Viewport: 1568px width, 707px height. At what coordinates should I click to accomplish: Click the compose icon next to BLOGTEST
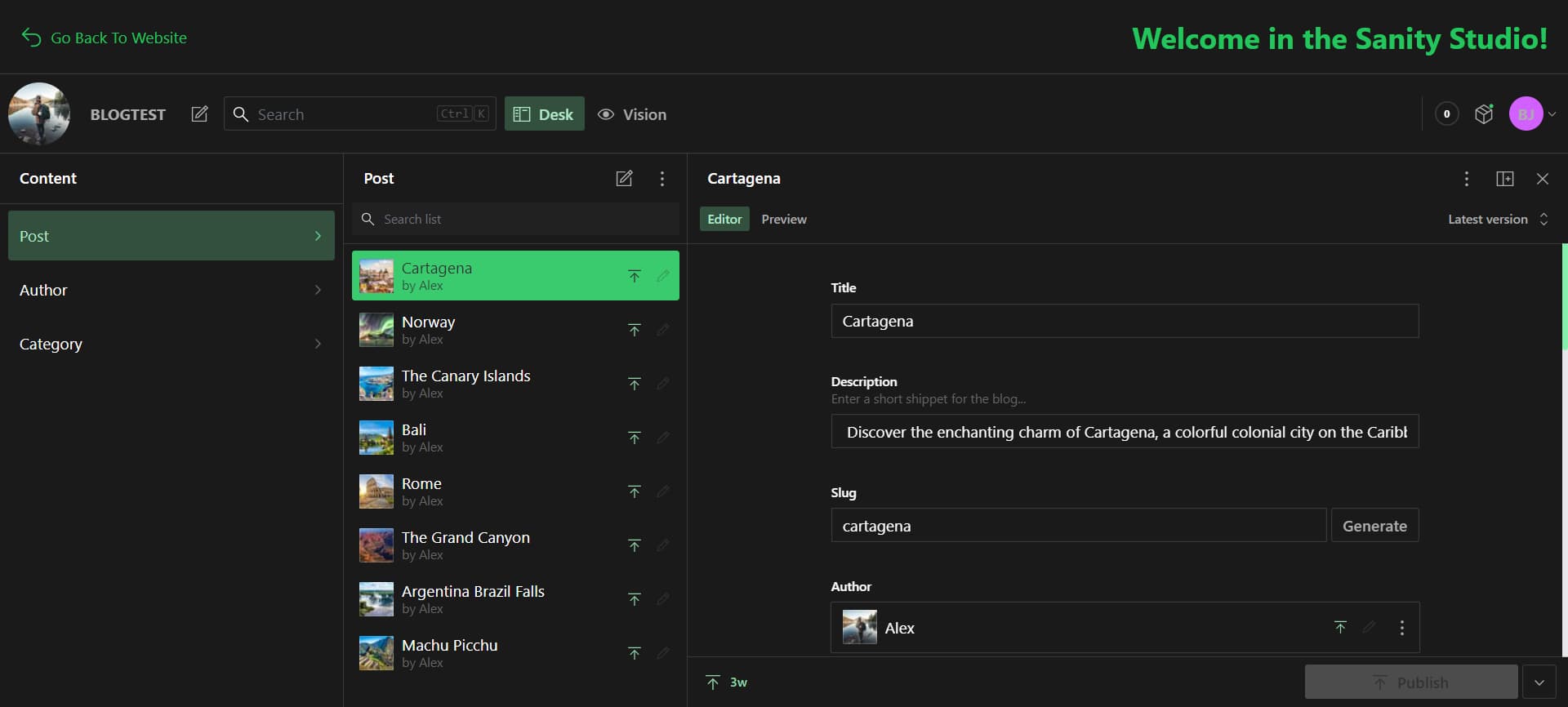click(x=199, y=114)
